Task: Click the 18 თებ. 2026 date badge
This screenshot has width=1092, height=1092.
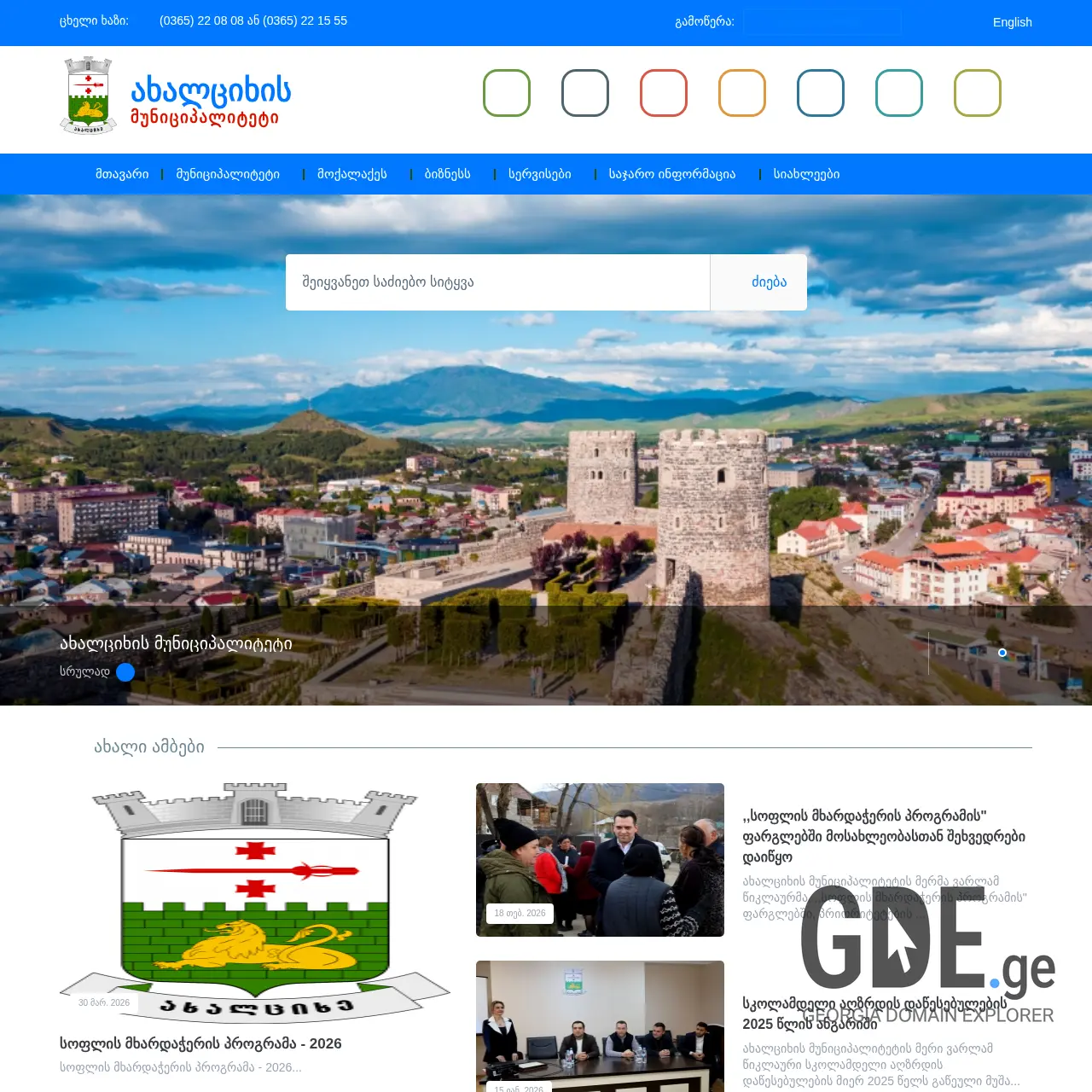Action: (x=520, y=914)
